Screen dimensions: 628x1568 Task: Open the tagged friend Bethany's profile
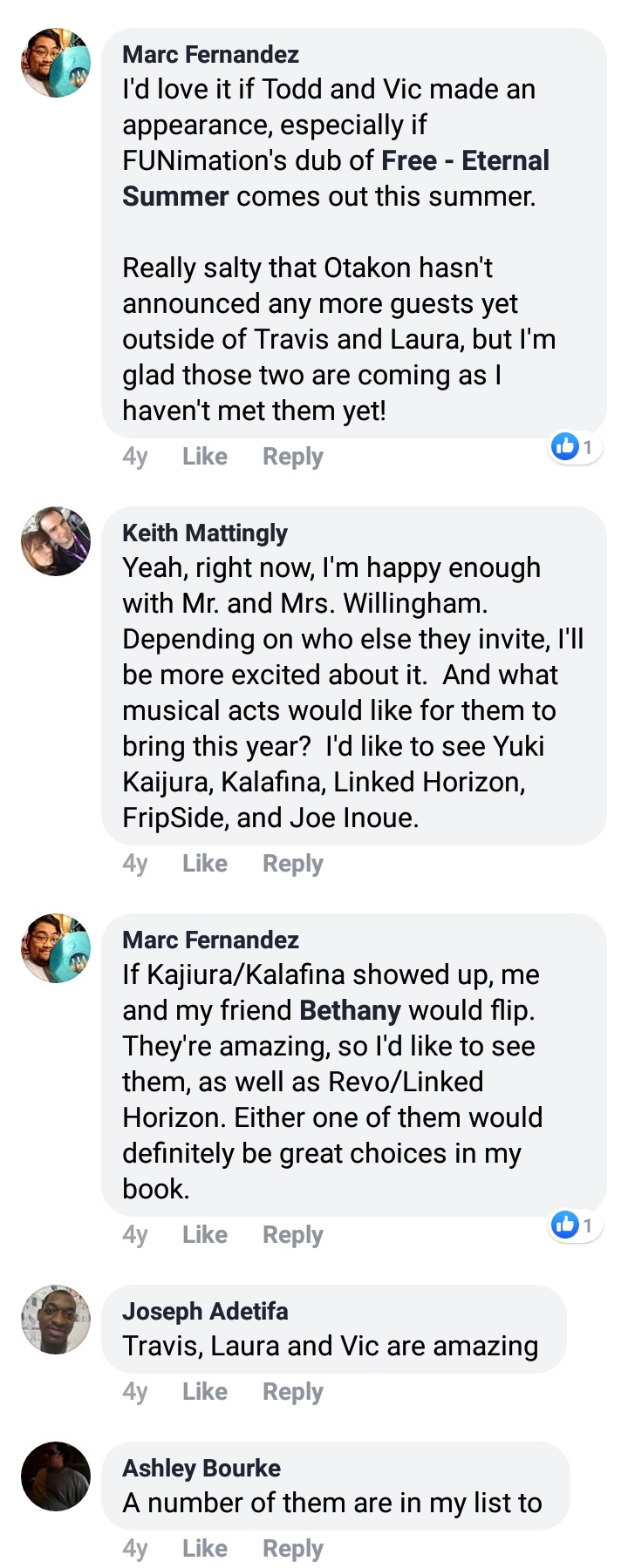[x=350, y=1010]
